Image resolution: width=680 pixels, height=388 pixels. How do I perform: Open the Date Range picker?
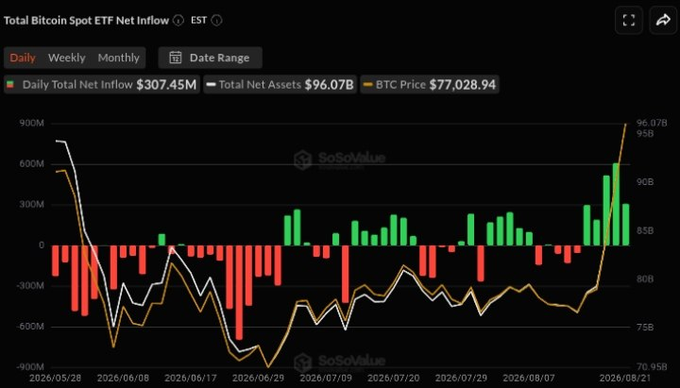pyautogui.click(x=210, y=58)
